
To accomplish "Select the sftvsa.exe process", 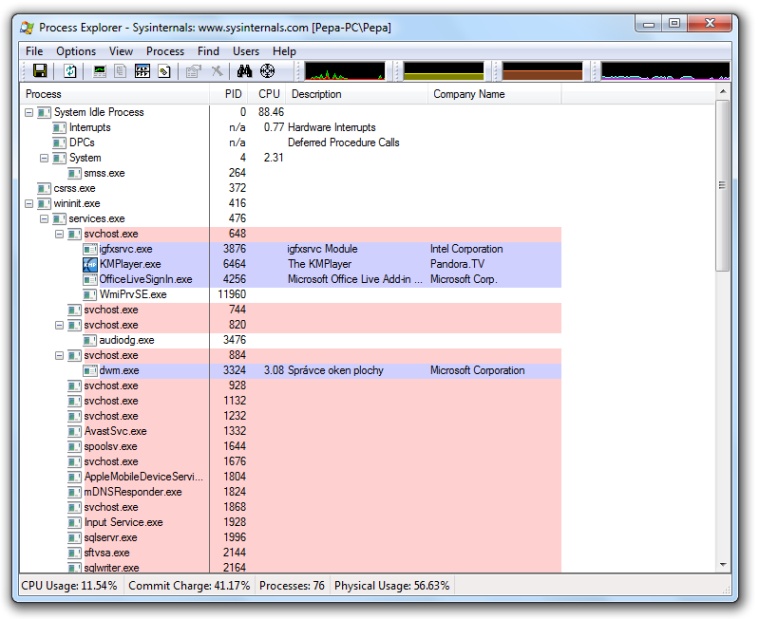I will tap(107, 553).
